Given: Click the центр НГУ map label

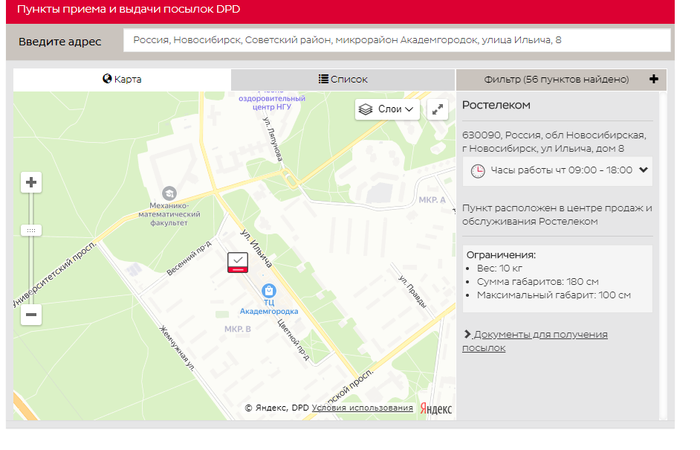Looking at the screenshot, I should (x=267, y=107).
